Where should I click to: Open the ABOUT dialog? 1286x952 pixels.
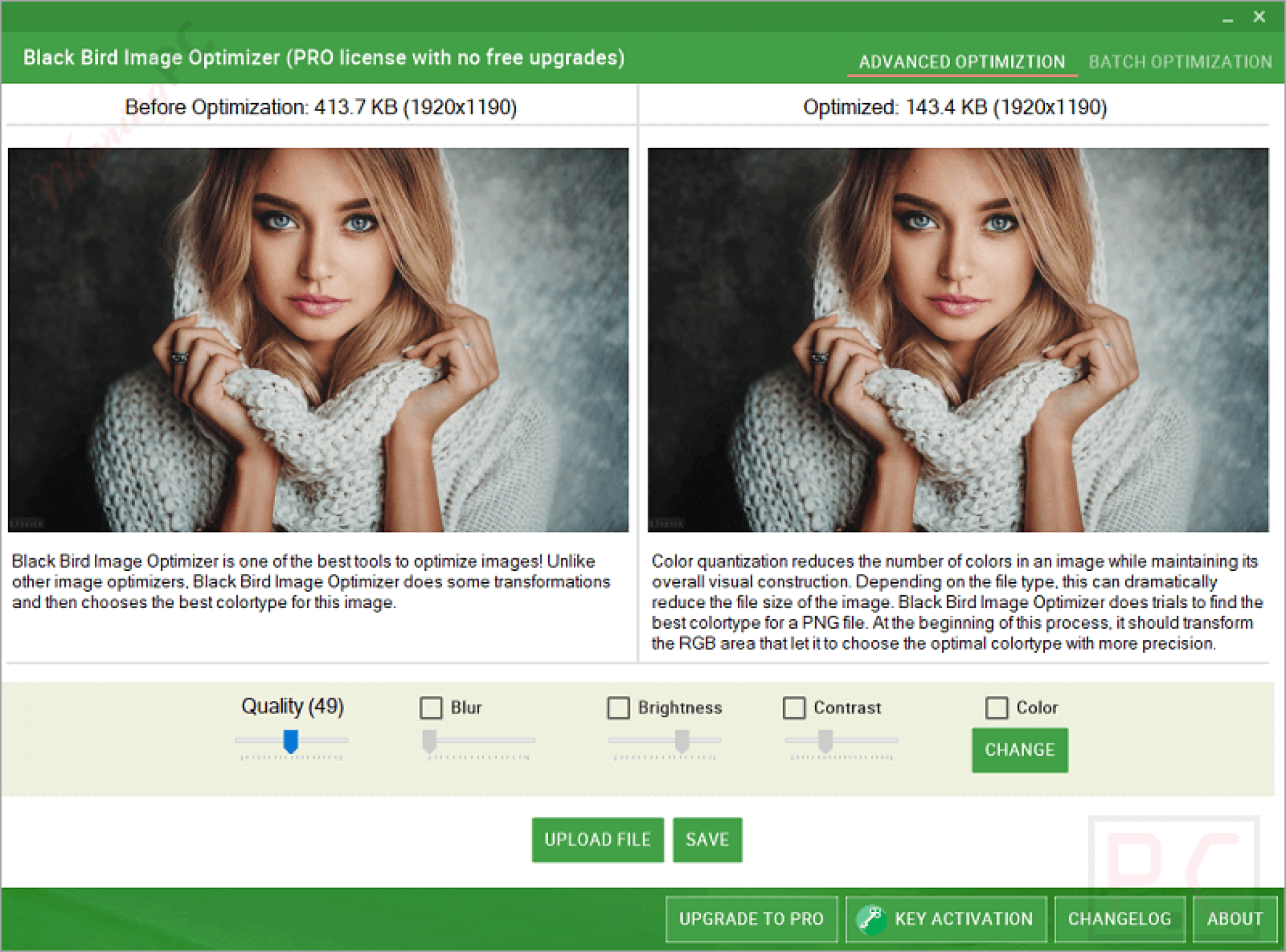(x=1235, y=919)
